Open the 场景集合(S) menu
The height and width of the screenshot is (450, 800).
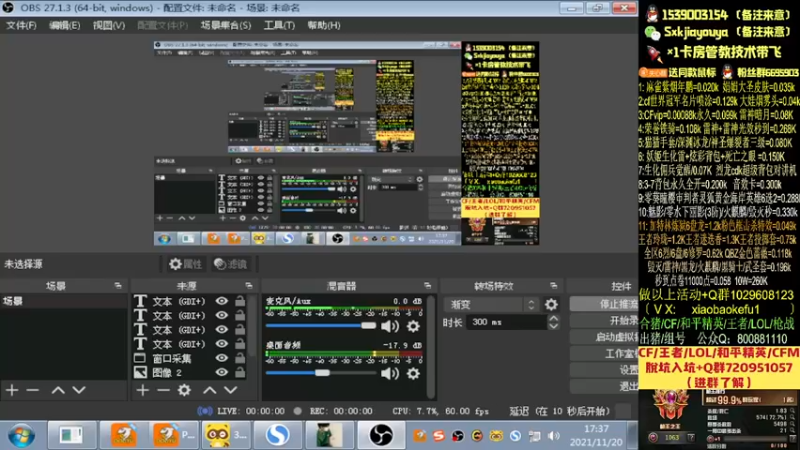tap(226, 25)
